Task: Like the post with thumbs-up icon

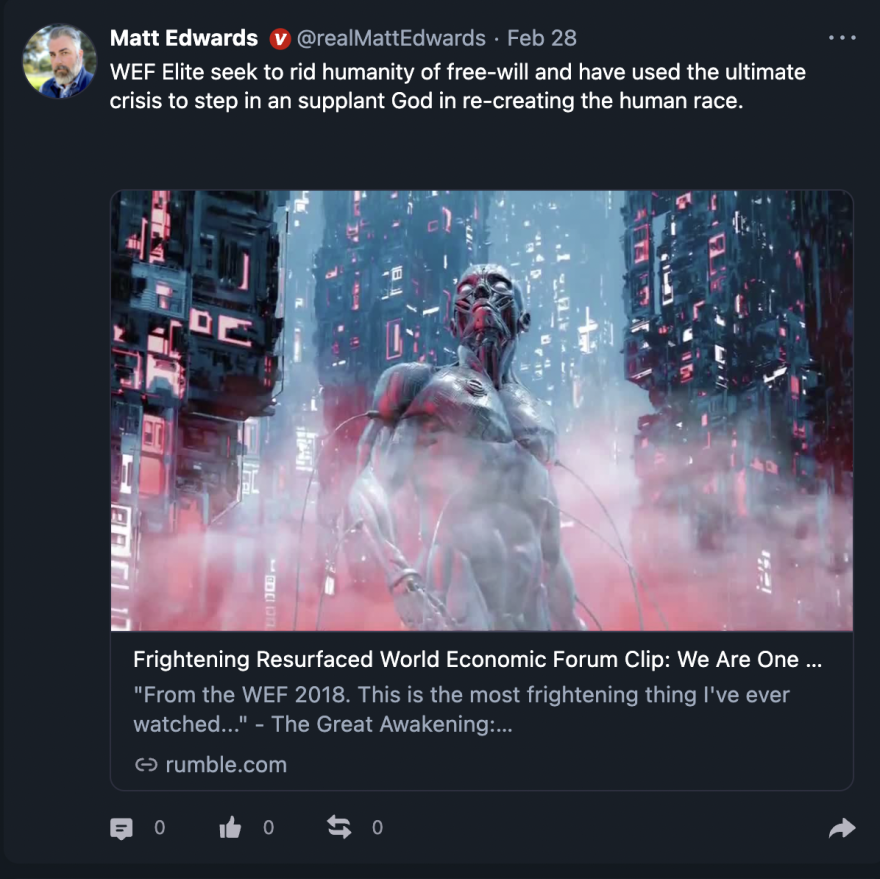Action: pos(230,828)
